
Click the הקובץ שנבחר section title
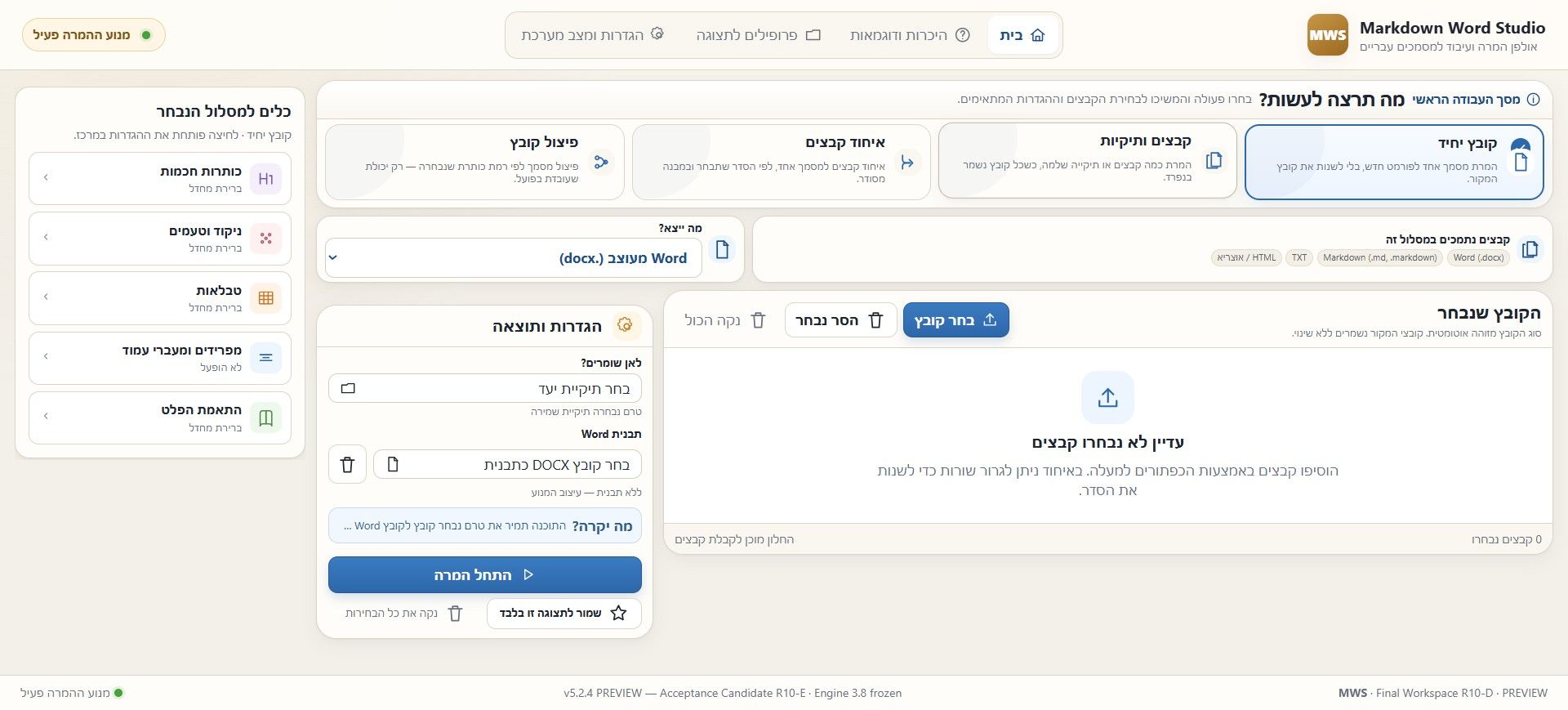click(1489, 313)
